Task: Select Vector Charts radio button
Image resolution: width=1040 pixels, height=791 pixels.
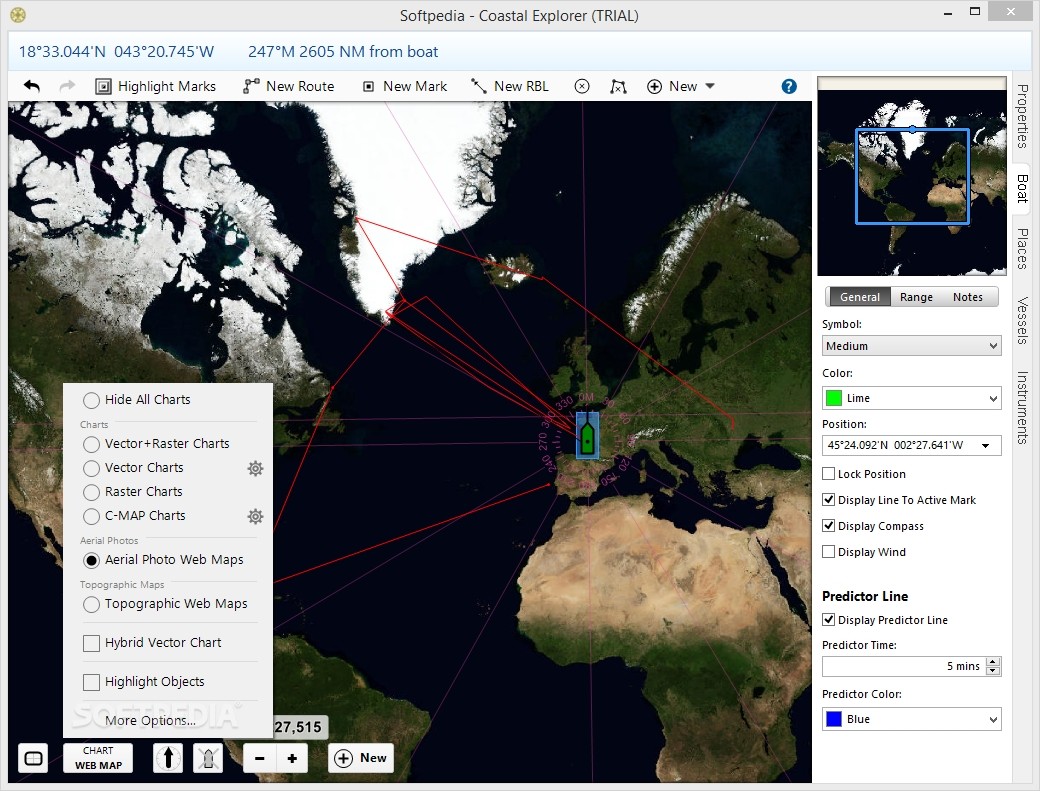Action: pos(92,468)
